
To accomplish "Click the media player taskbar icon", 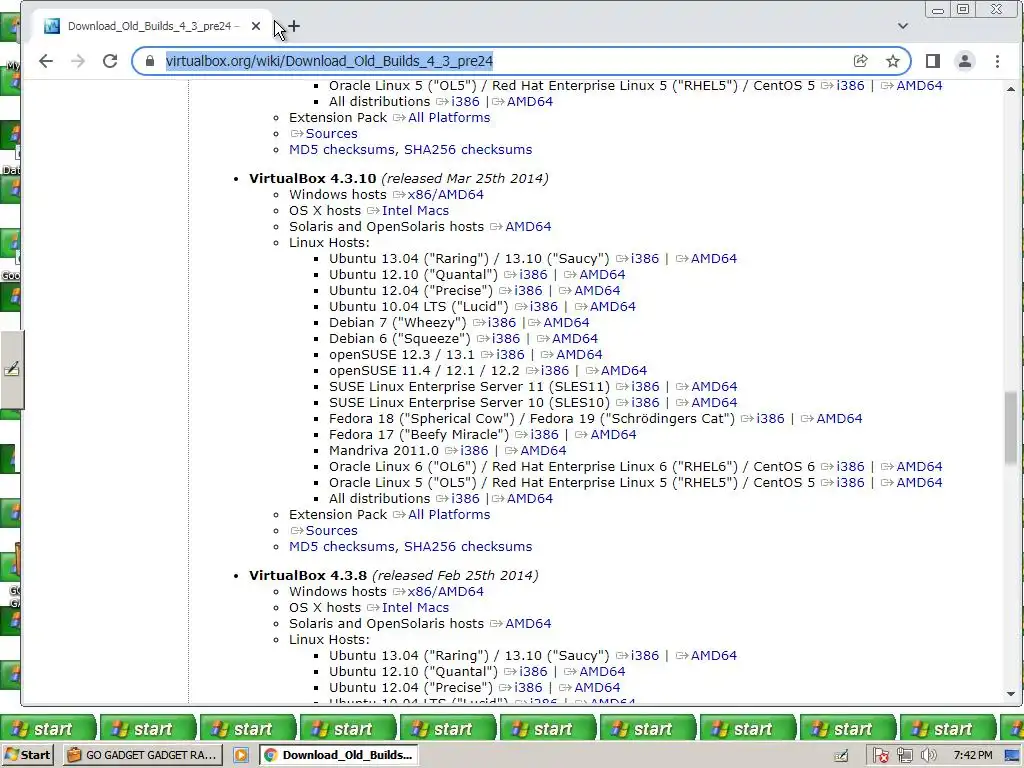I will 241,755.
